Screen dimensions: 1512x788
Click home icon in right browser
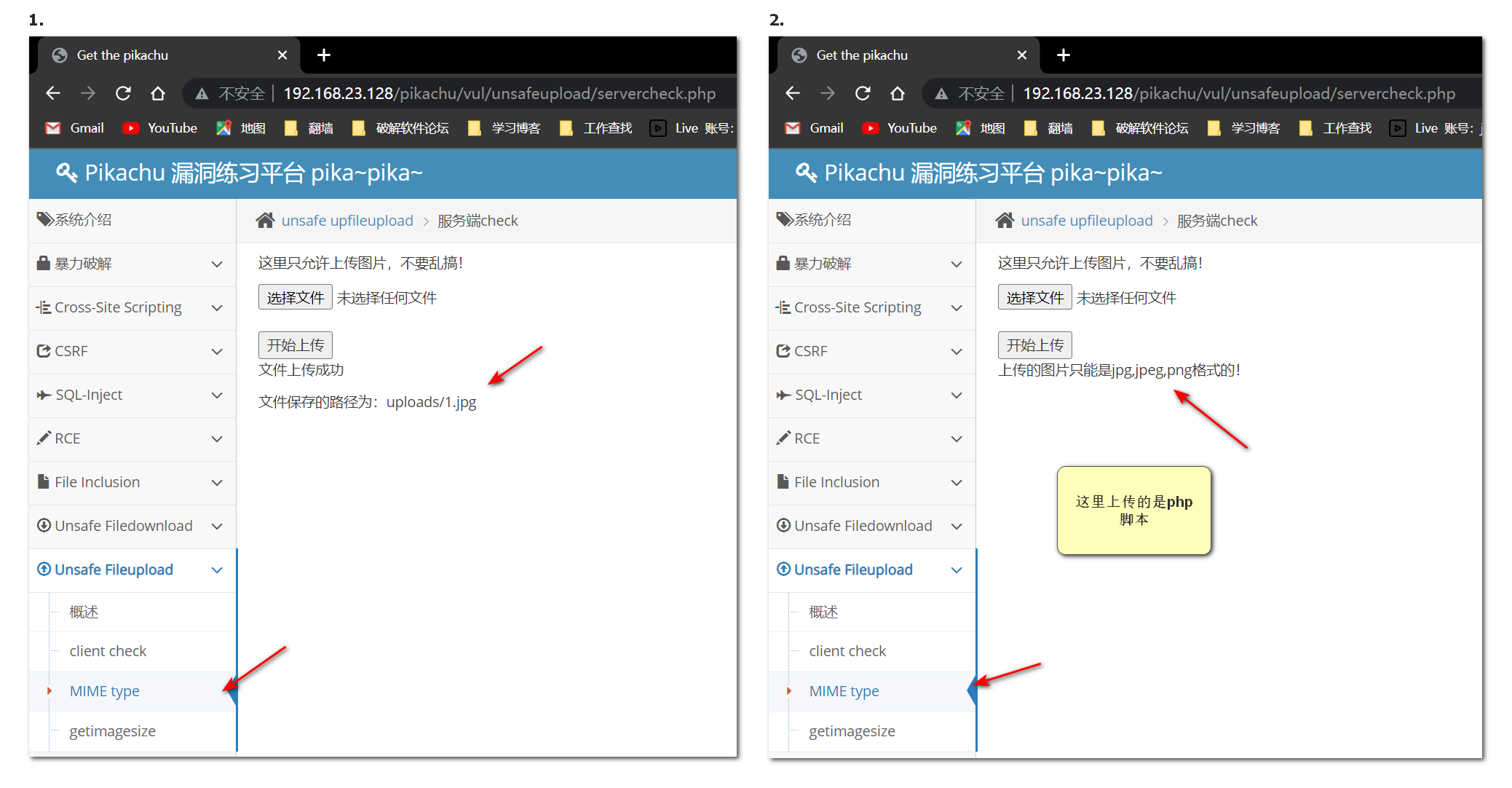pos(897,93)
